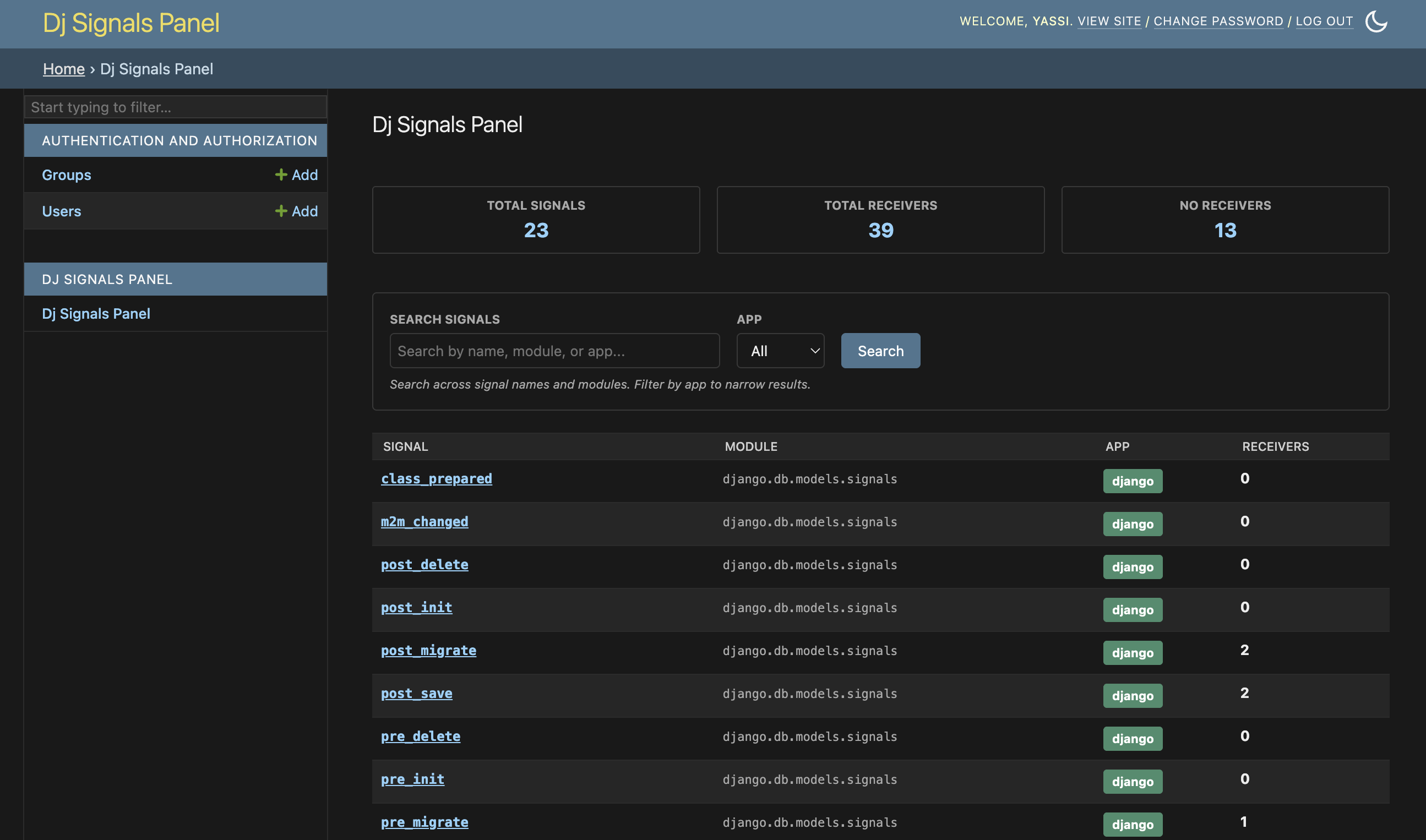Toggle the dark/light theme moon icon
Viewport: 1426px width, 840px height.
tap(1375, 22)
